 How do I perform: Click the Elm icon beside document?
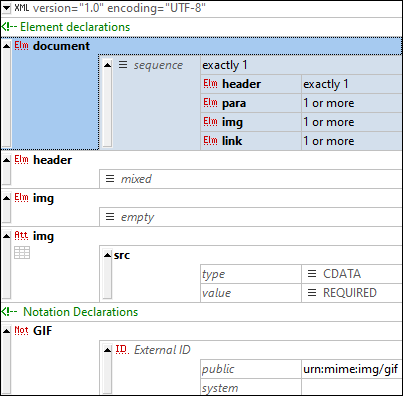tap(21, 46)
